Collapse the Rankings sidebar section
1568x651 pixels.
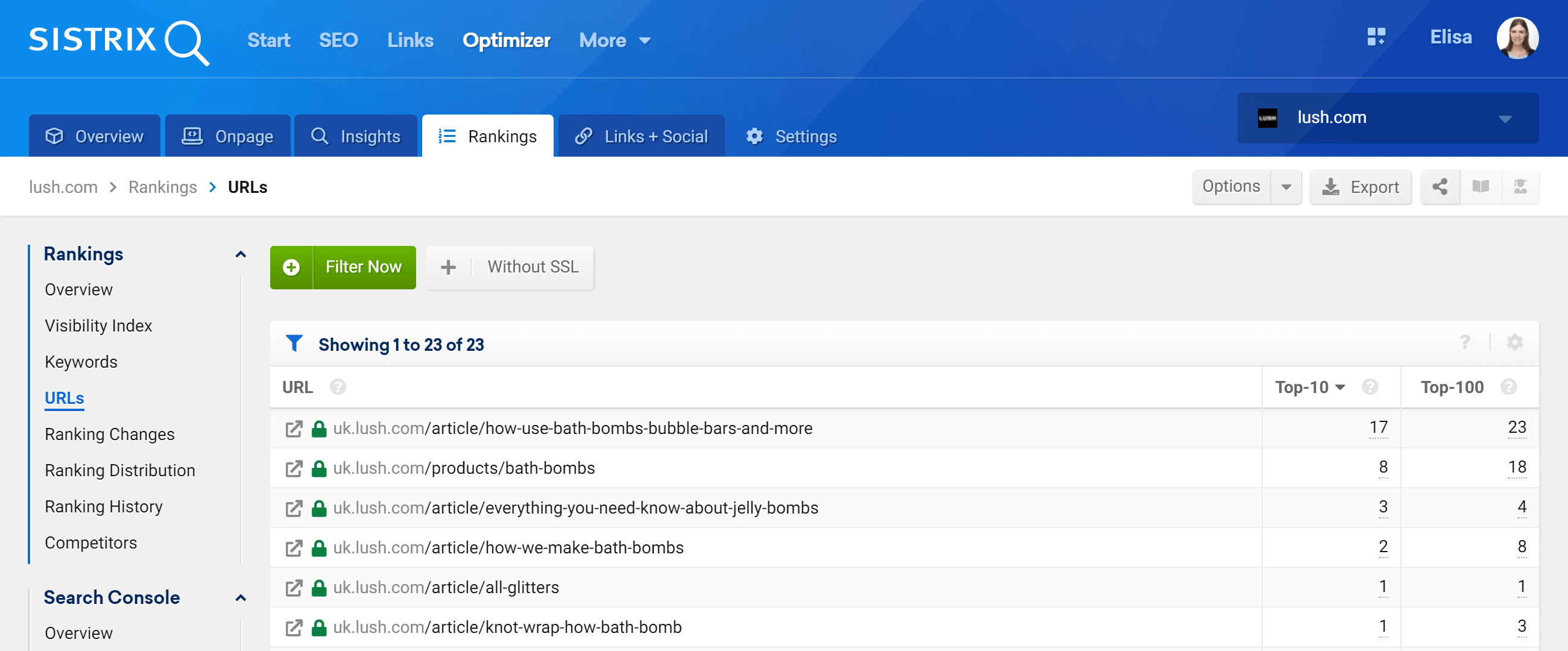tap(241, 254)
